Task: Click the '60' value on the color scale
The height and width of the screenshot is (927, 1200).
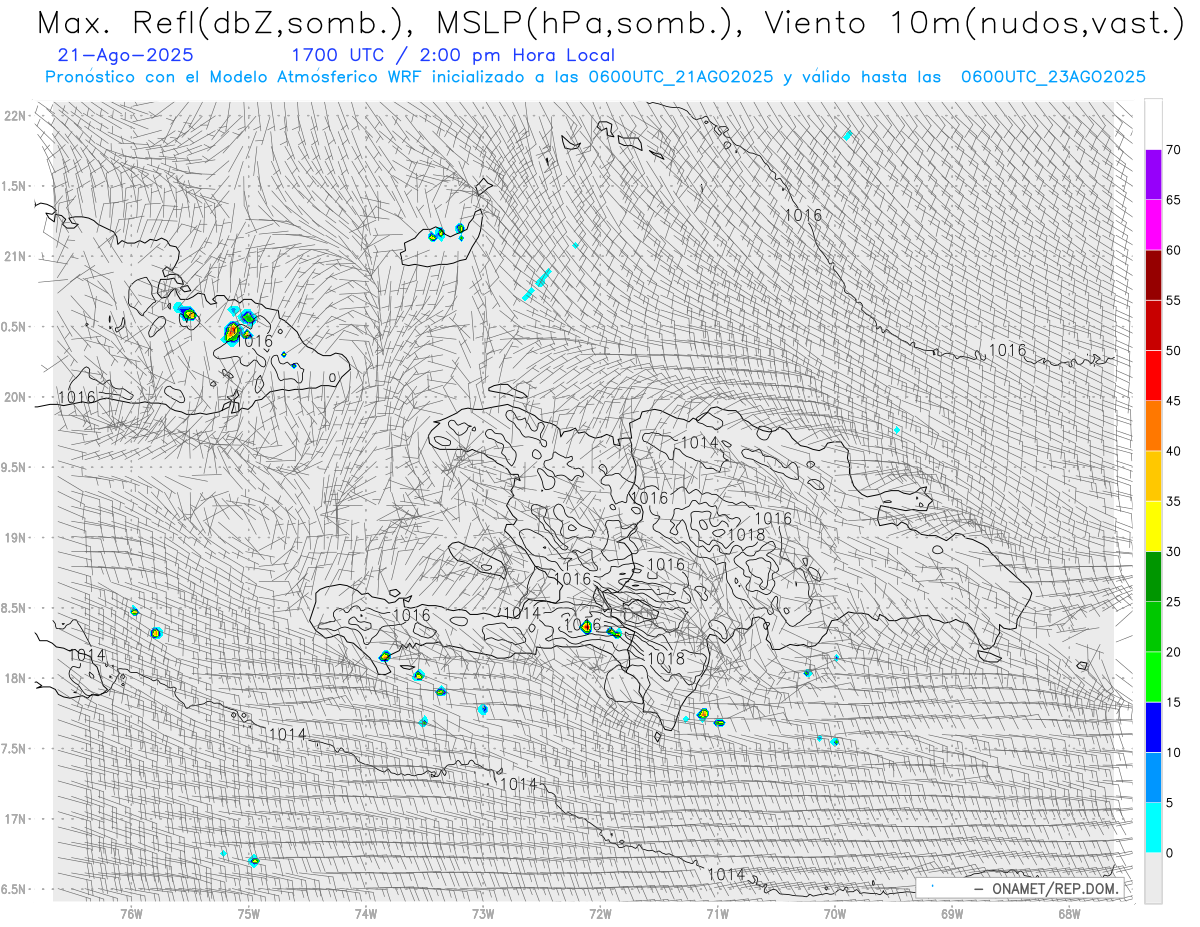Action: pos(1173,250)
